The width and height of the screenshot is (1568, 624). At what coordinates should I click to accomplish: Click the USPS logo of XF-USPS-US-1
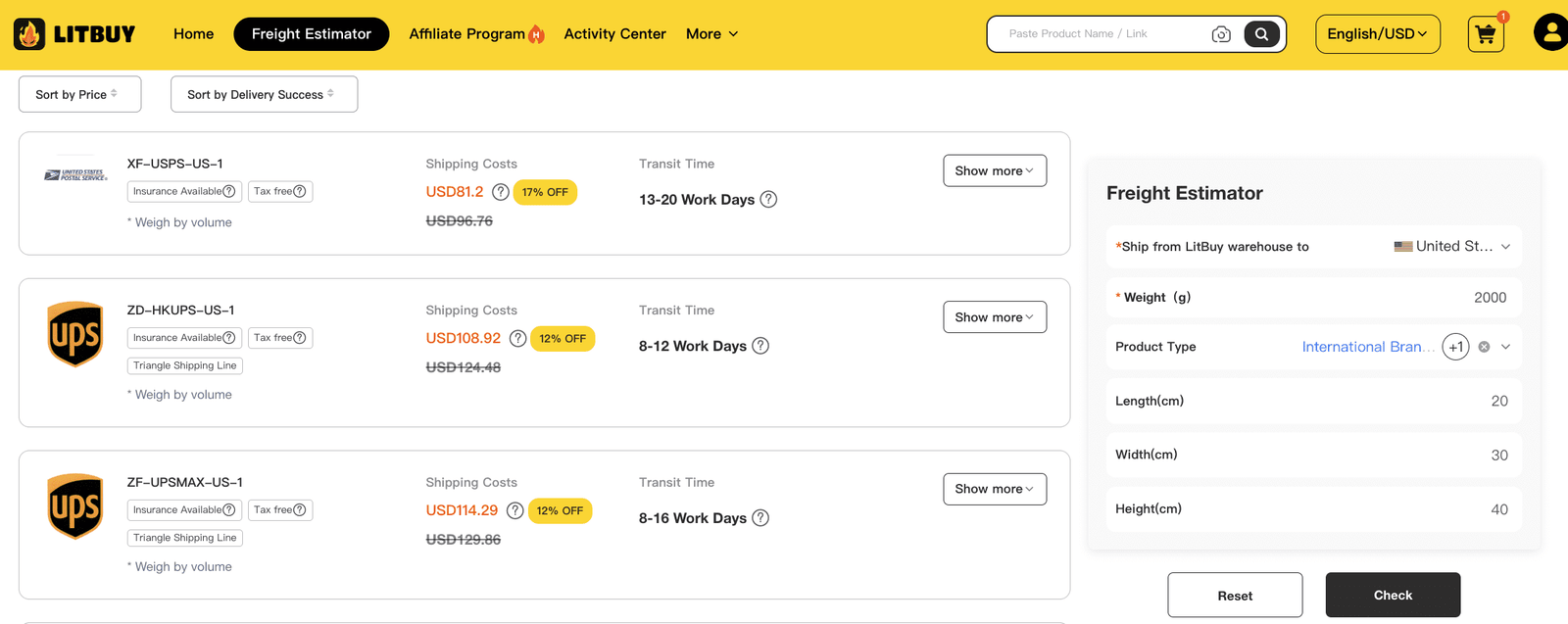75,174
